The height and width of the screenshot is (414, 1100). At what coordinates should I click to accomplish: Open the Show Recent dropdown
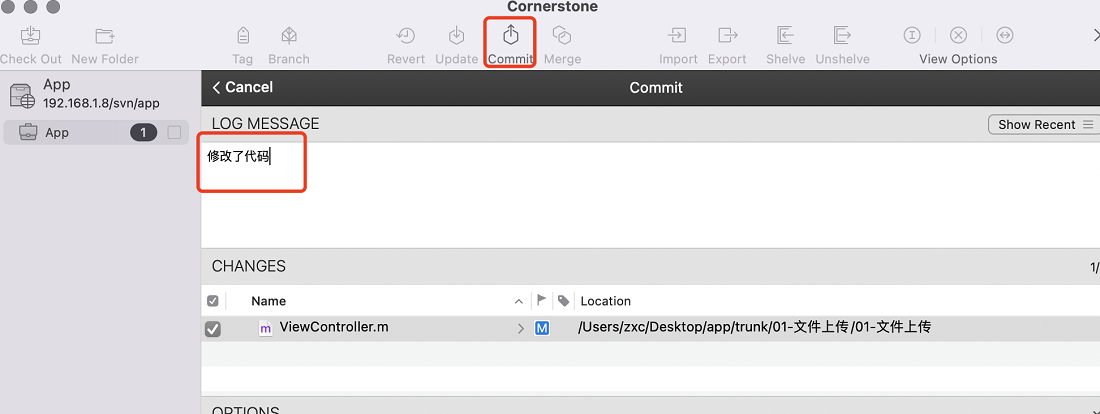(1044, 124)
